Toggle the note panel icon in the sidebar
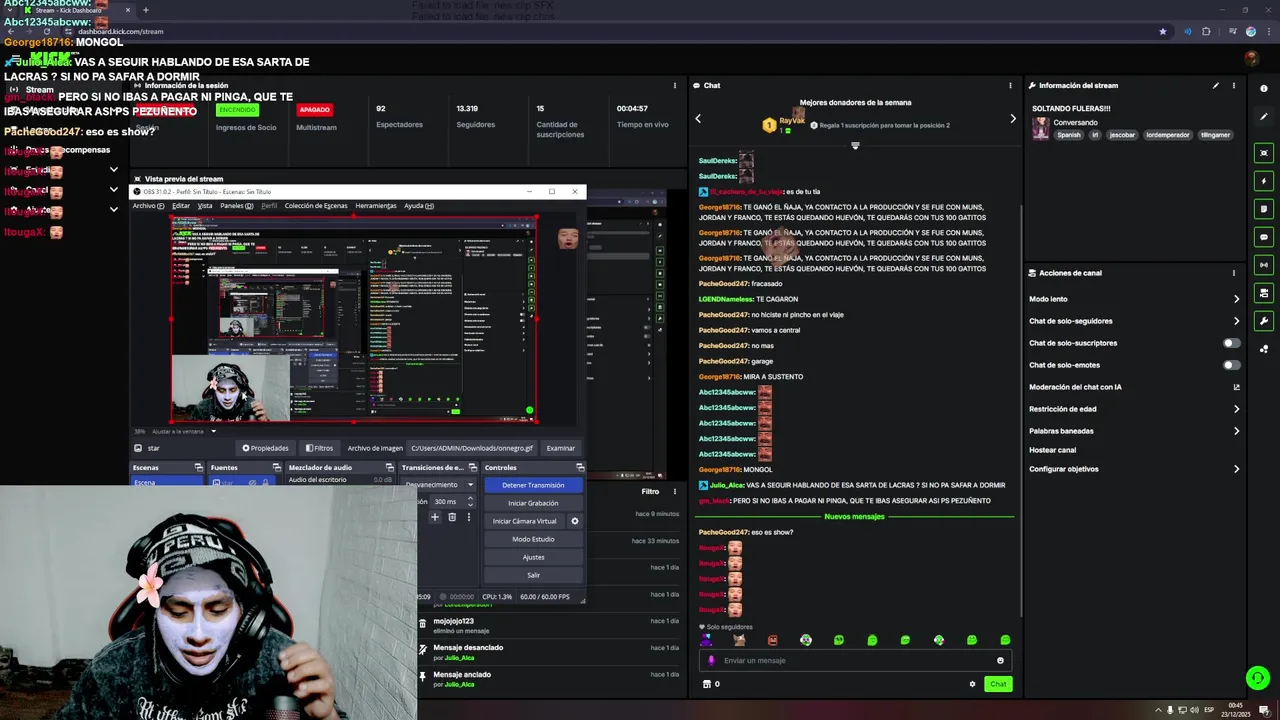 1264,209
